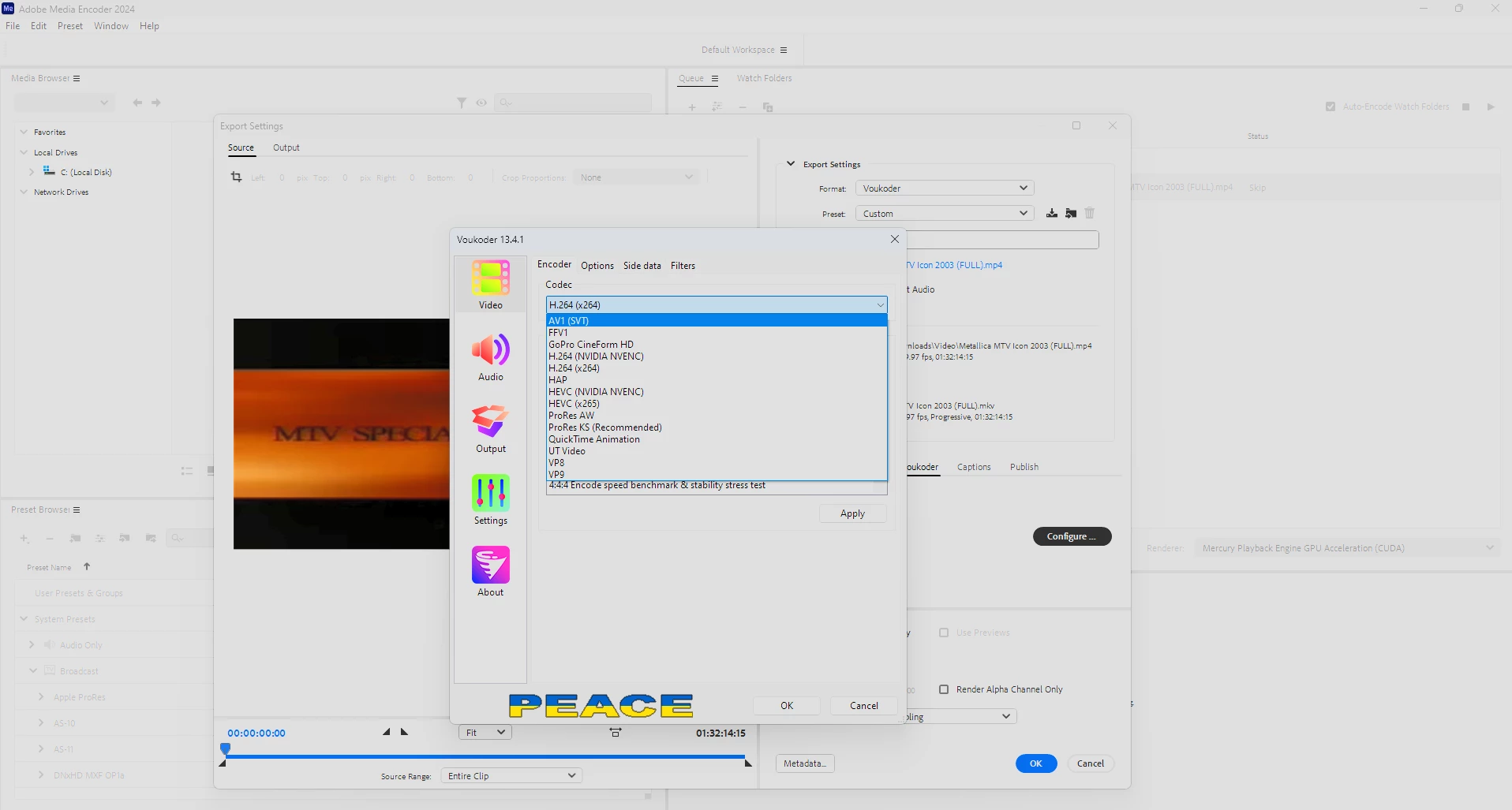Screen dimensions: 1512x810
Task: Click the blue timeline scrub bar
Action: [485, 756]
